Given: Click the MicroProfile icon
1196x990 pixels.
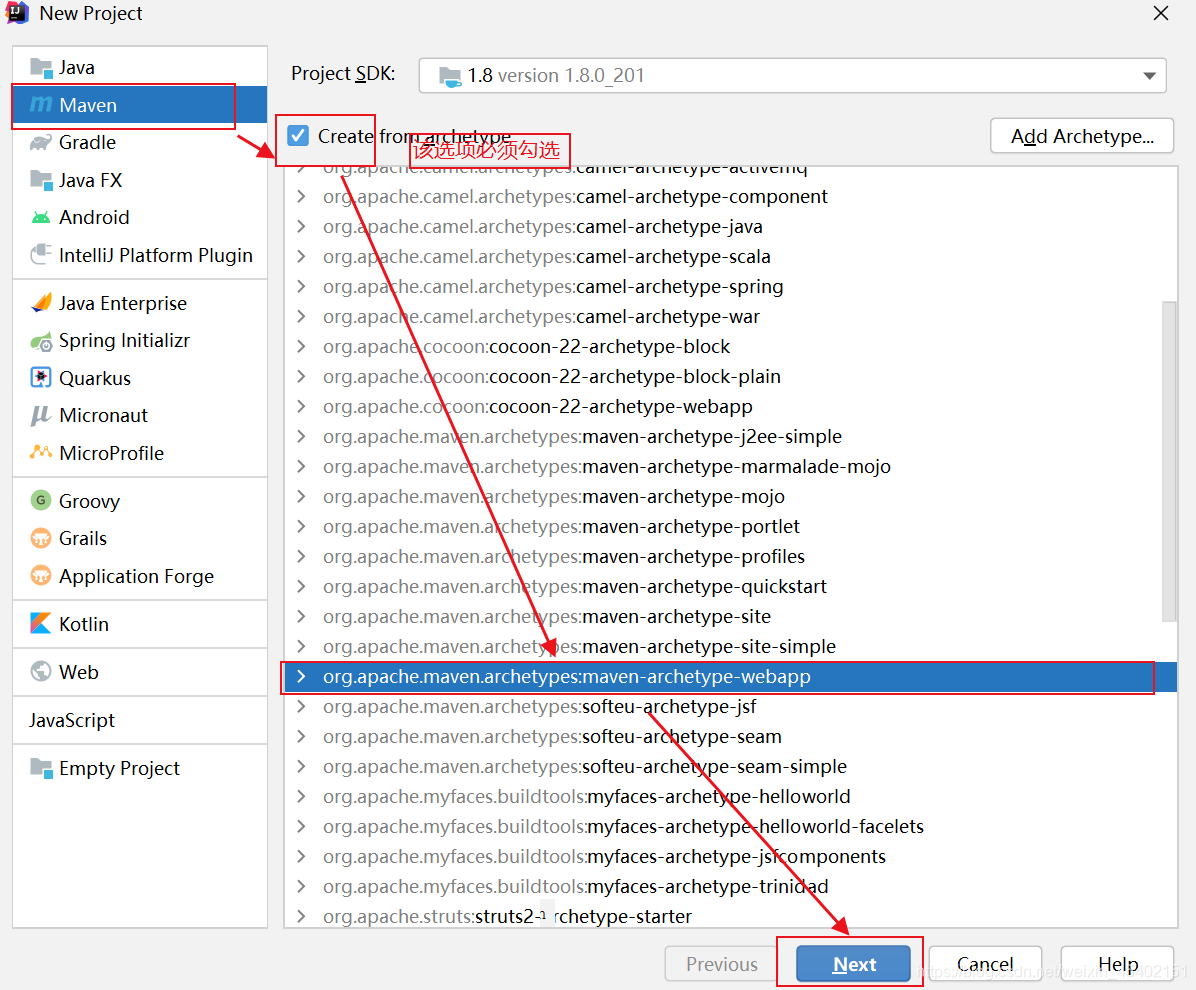Looking at the screenshot, I should click(x=40, y=452).
